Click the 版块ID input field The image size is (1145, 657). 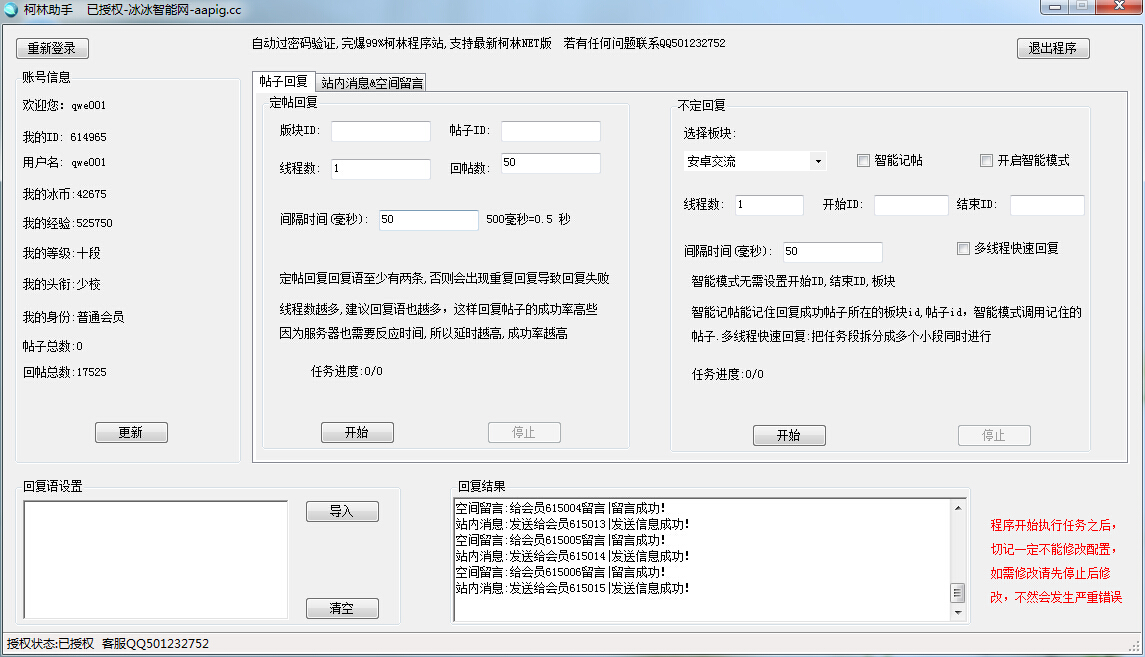pyautogui.click(x=380, y=132)
